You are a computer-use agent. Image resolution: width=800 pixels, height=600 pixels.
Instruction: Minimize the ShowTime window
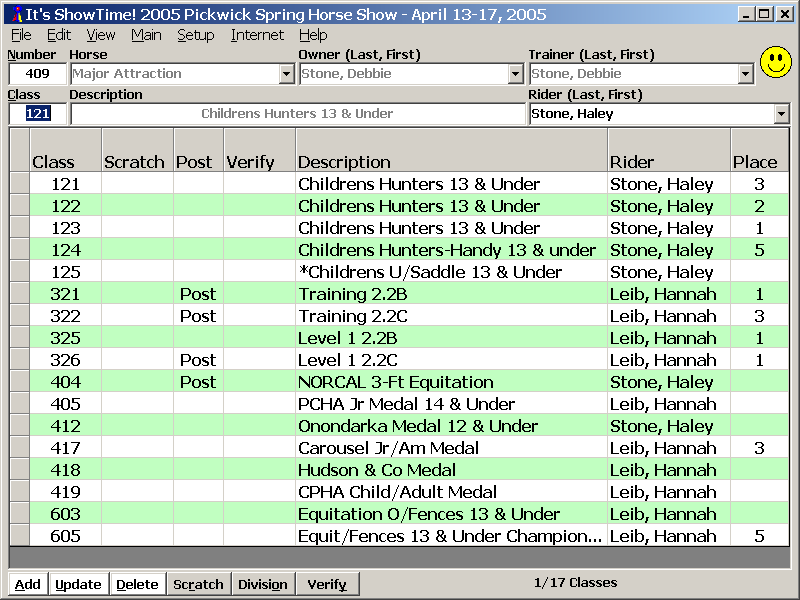click(x=746, y=14)
